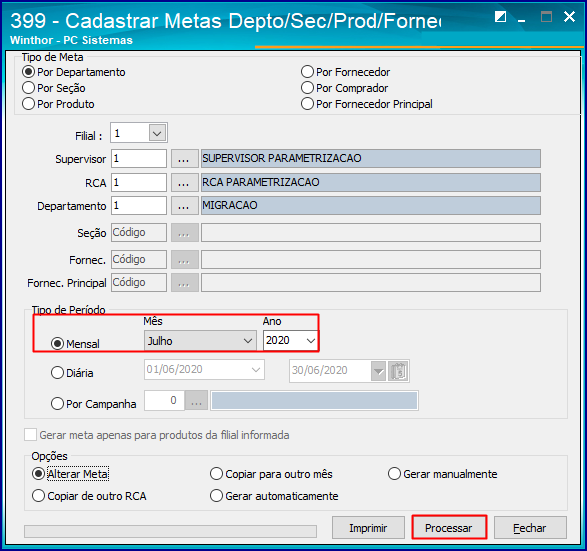Click the Fornec. Código field
The height and width of the screenshot is (551, 587).
click(x=139, y=259)
